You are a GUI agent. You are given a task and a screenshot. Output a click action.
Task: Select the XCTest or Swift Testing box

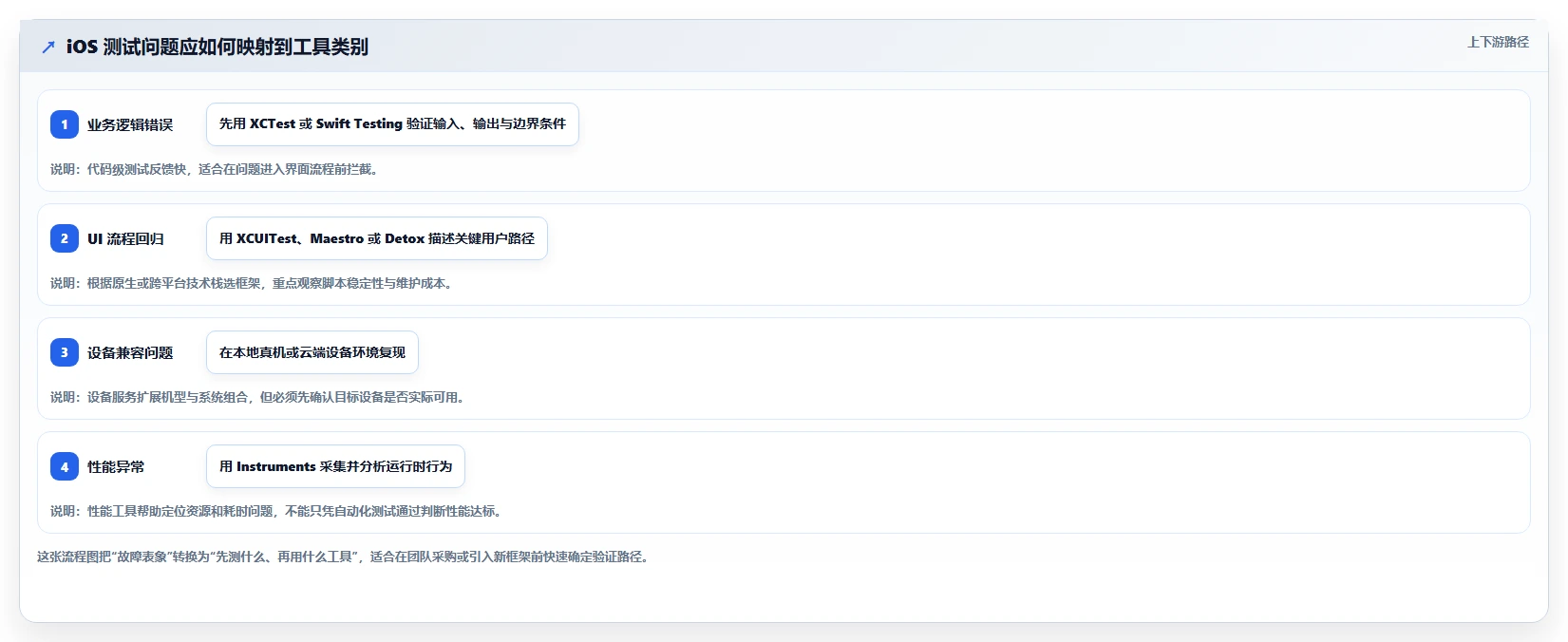(x=392, y=124)
